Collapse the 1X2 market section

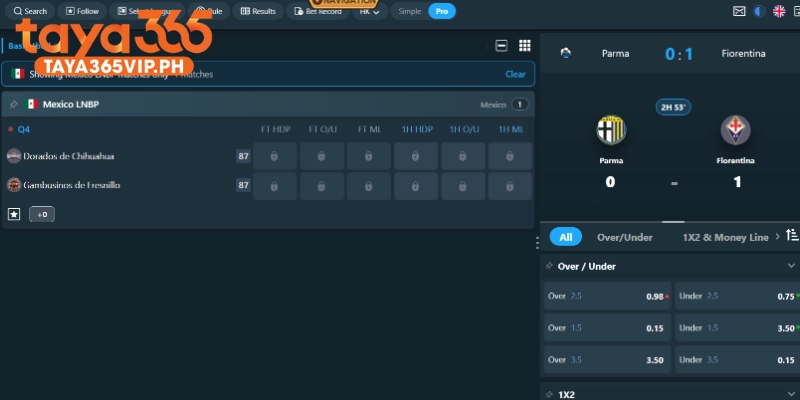[x=791, y=394]
